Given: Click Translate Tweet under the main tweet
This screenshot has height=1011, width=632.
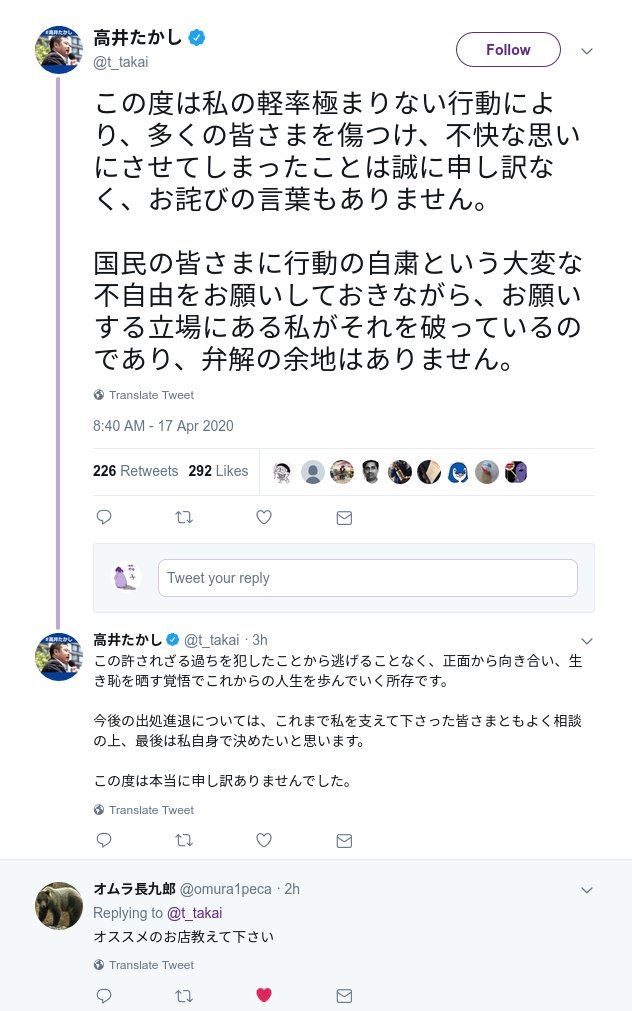Looking at the screenshot, I should 150,395.
